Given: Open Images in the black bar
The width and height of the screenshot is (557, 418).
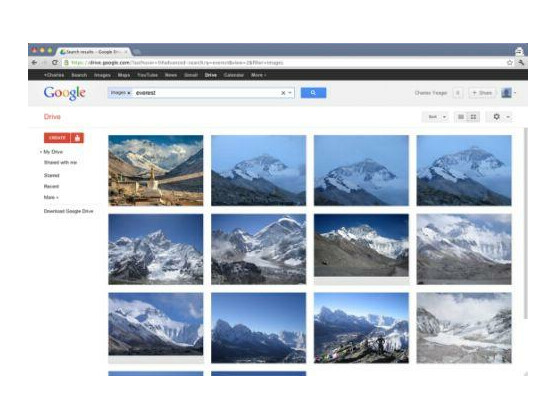Looking at the screenshot, I should [102, 75].
